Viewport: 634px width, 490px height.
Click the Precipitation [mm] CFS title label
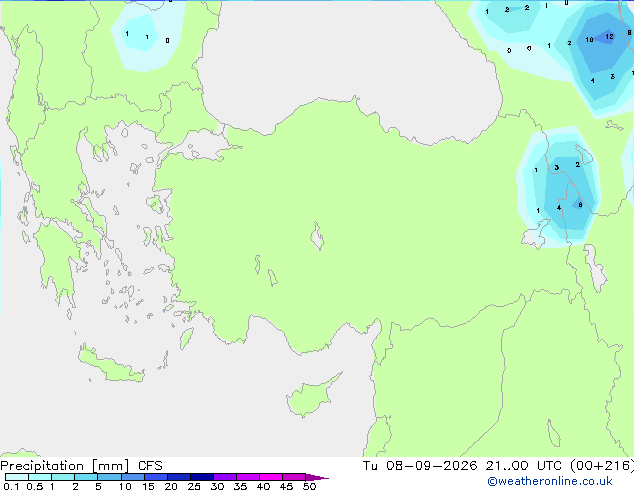[81, 466]
